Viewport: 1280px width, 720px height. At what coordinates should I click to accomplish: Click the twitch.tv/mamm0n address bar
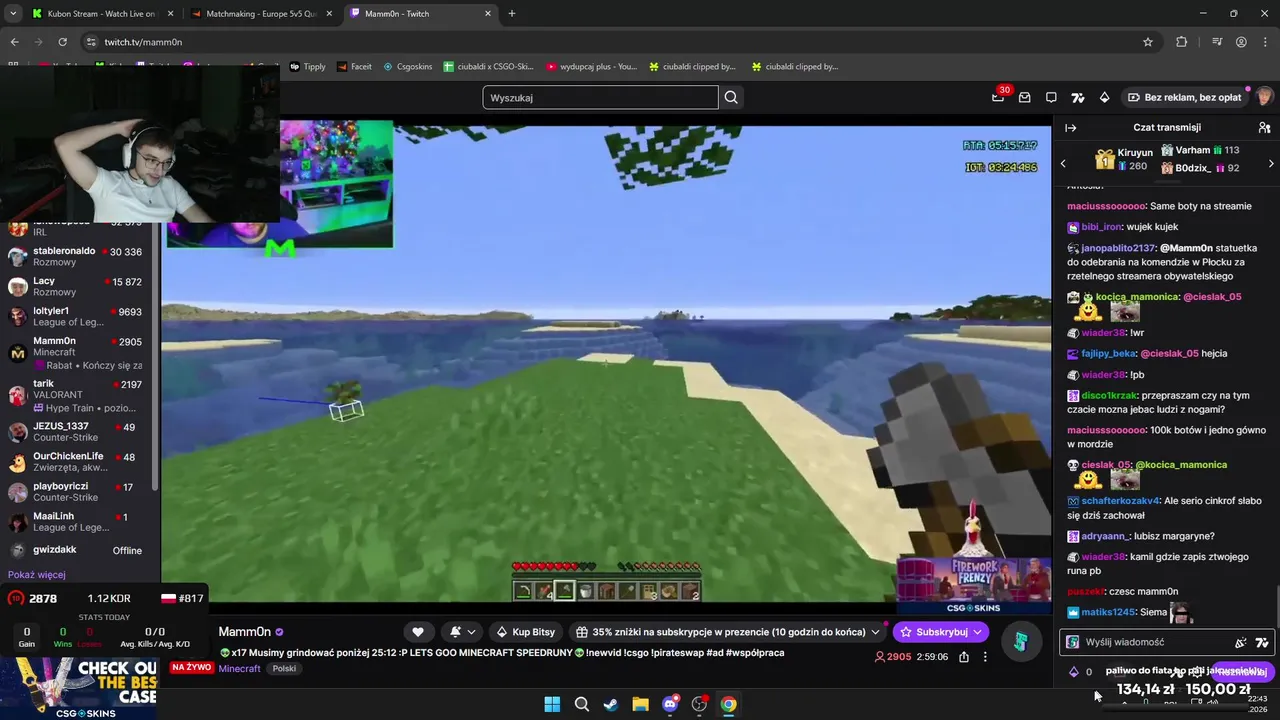(x=610, y=42)
